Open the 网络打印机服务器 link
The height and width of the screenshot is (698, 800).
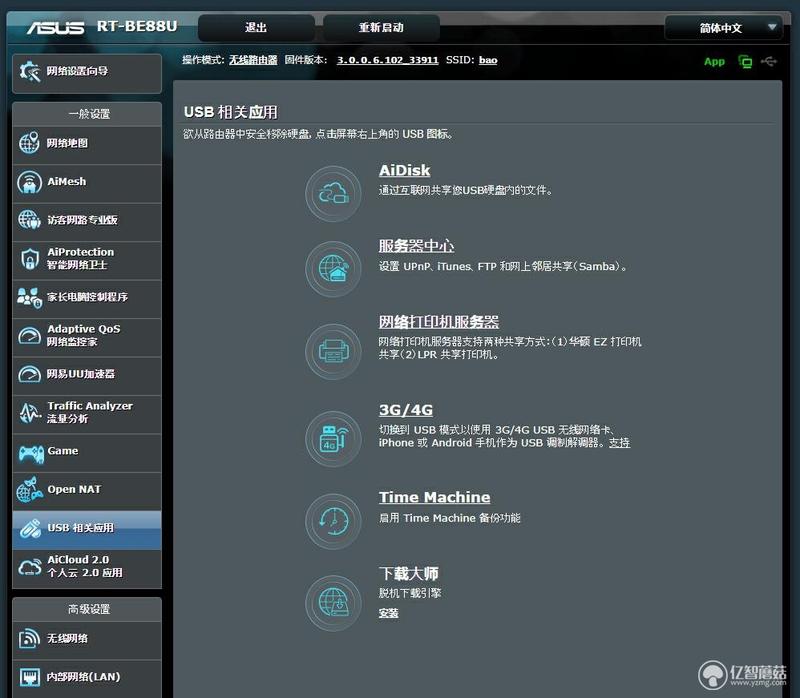pos(438,321)
